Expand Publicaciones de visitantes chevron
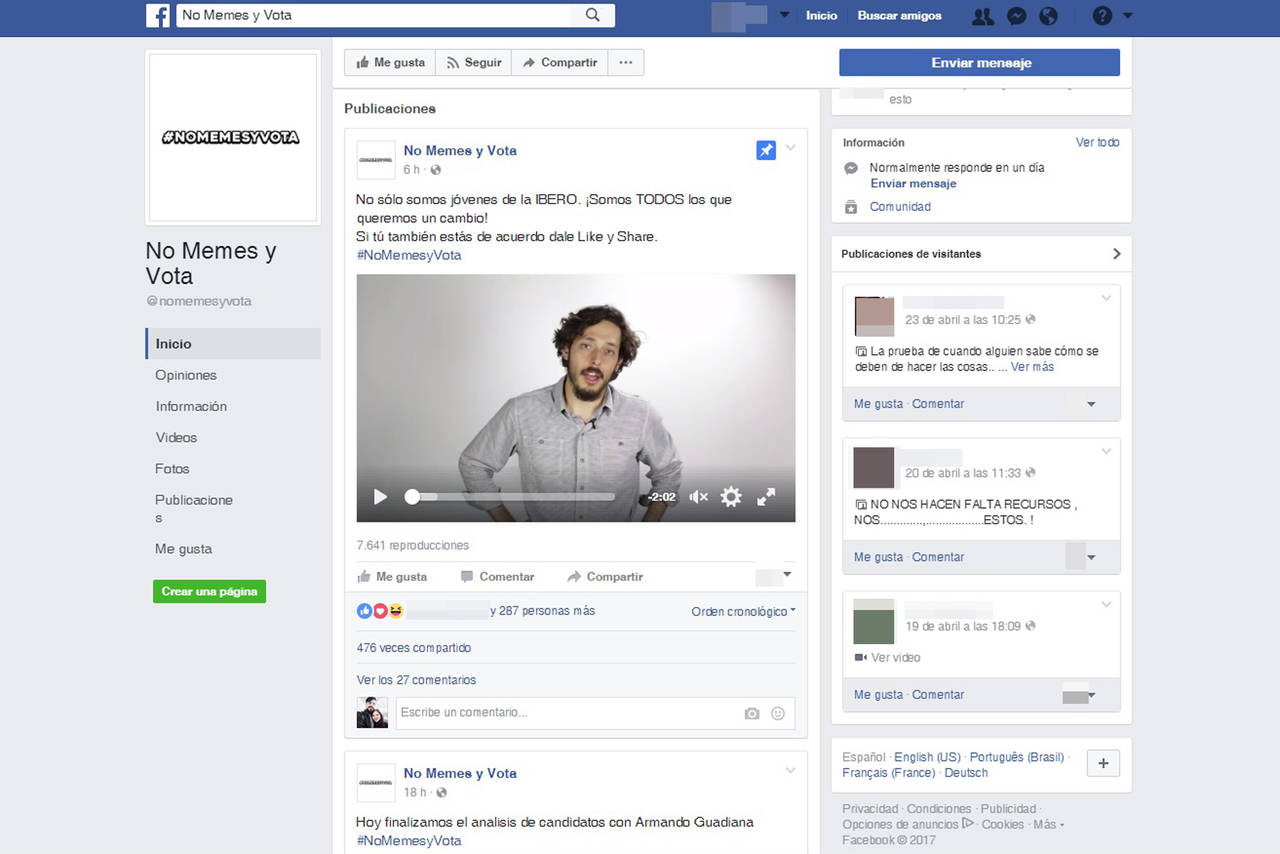This screenshot has width=1280, height=854. (x=1116, y=254)
